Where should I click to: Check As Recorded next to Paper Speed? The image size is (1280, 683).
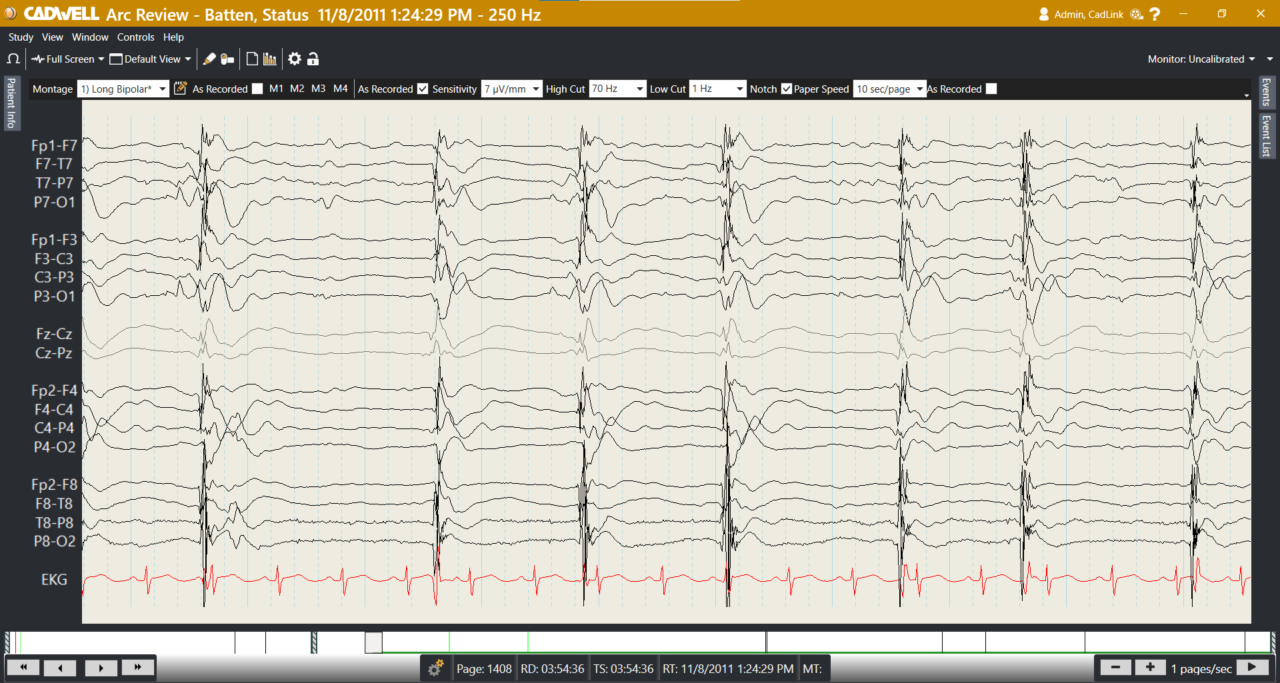[991, 89]
